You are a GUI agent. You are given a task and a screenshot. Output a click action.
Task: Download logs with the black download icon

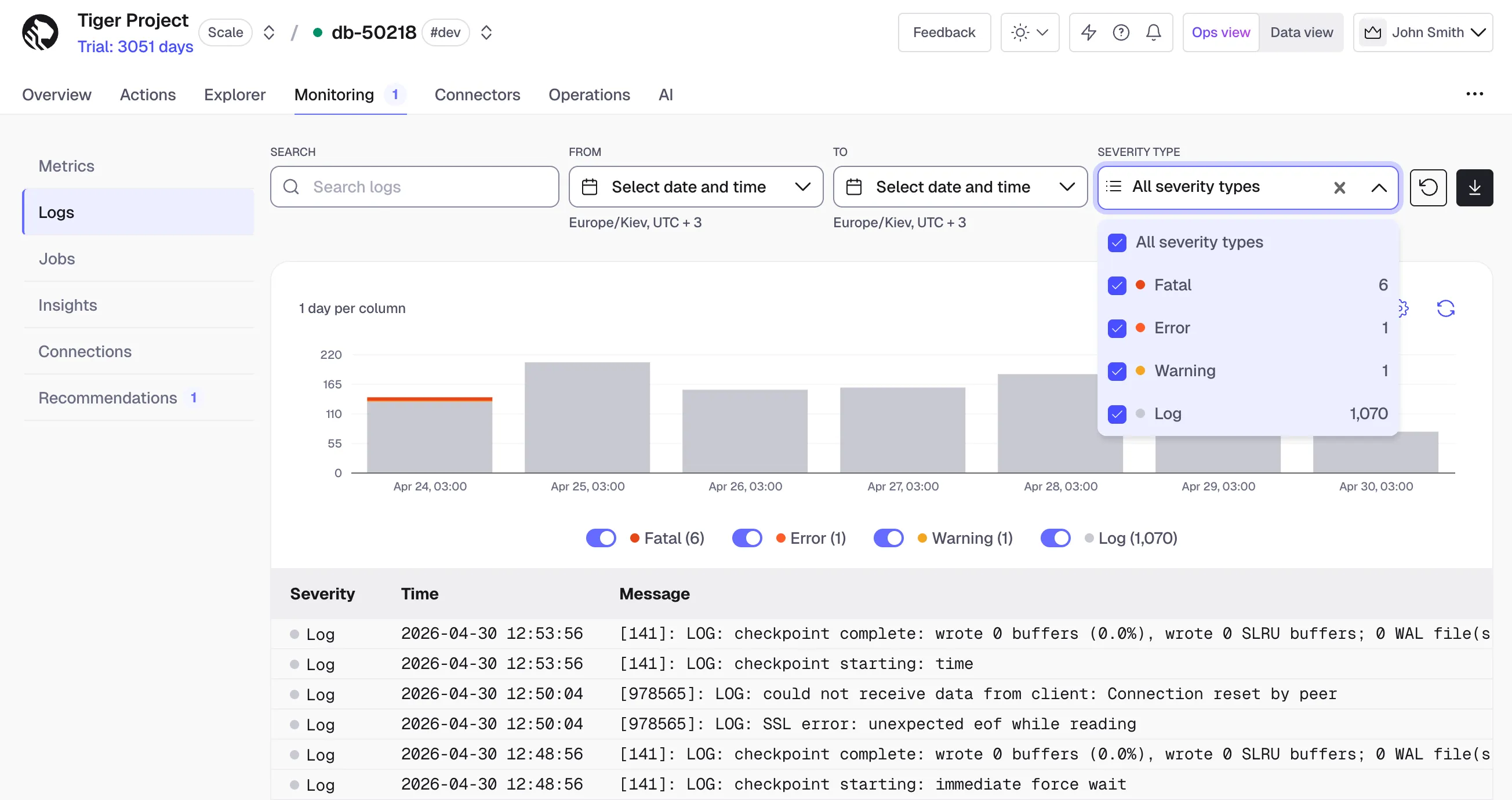point(1474,187)
